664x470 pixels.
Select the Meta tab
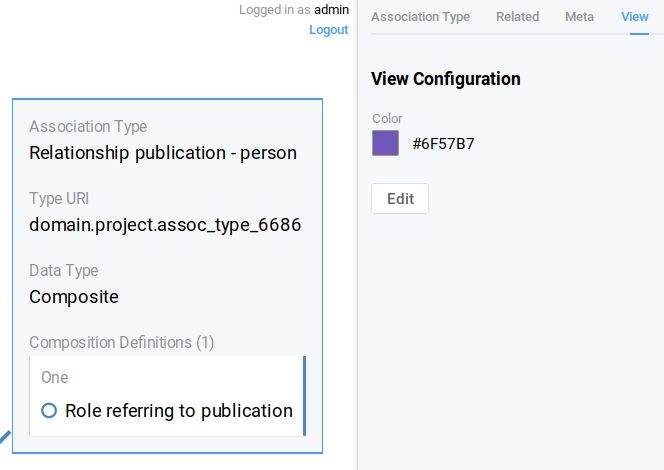pyautogui.click(x=579, y=17)
